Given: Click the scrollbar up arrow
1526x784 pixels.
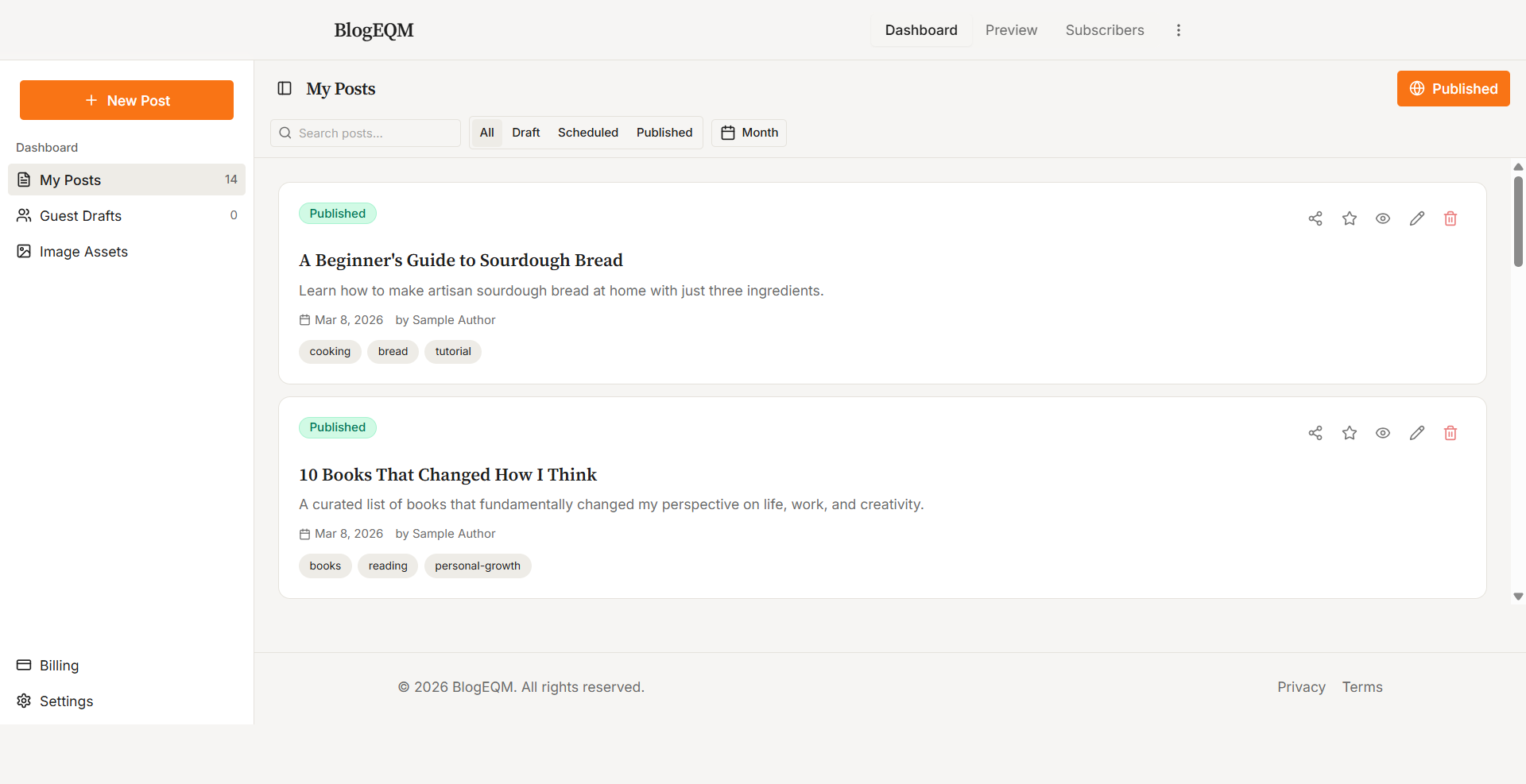Looking at the screenshot, I should [1518, 167].
